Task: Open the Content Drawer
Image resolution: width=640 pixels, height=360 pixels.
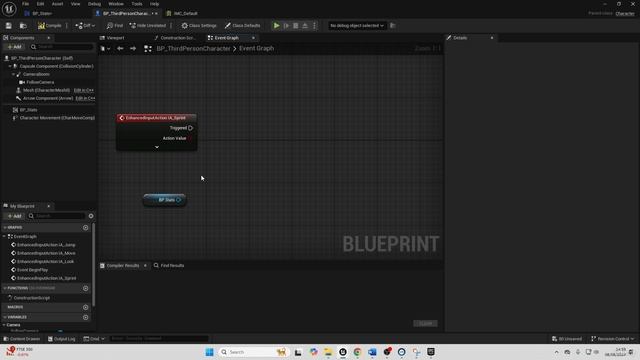Action: click(x=22, y=339)
